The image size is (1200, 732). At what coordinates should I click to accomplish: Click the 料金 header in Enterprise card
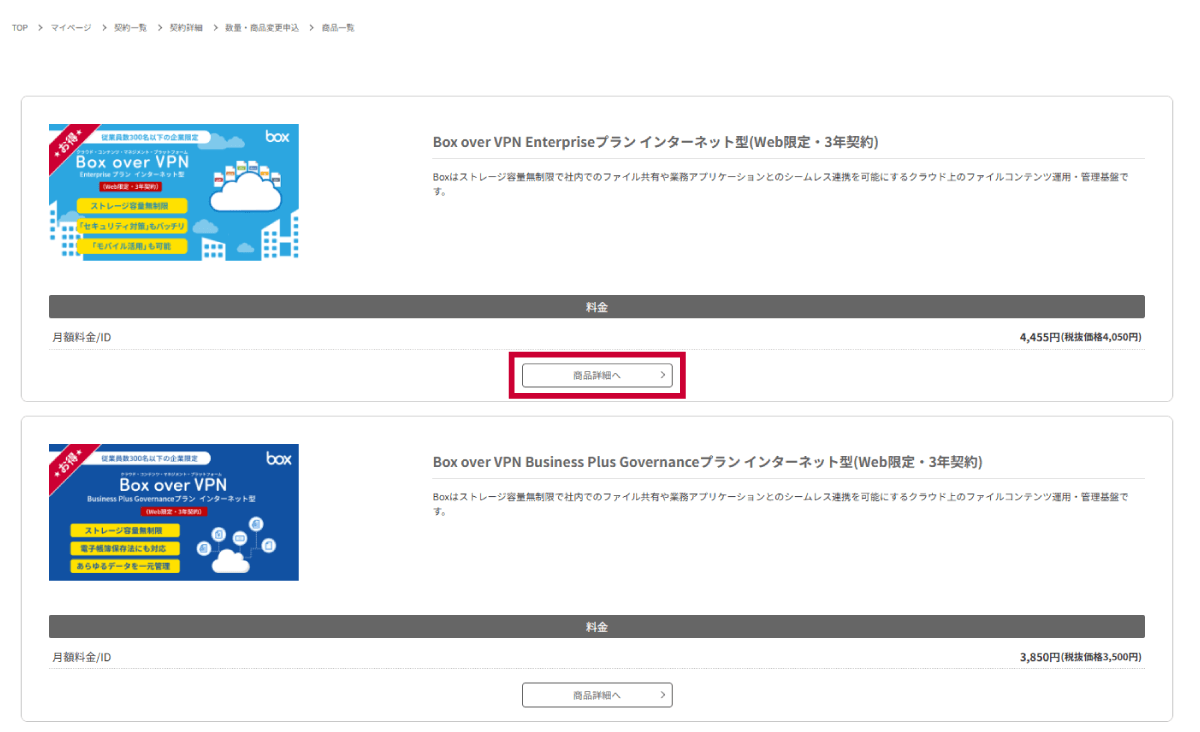(x=597, y=307)
